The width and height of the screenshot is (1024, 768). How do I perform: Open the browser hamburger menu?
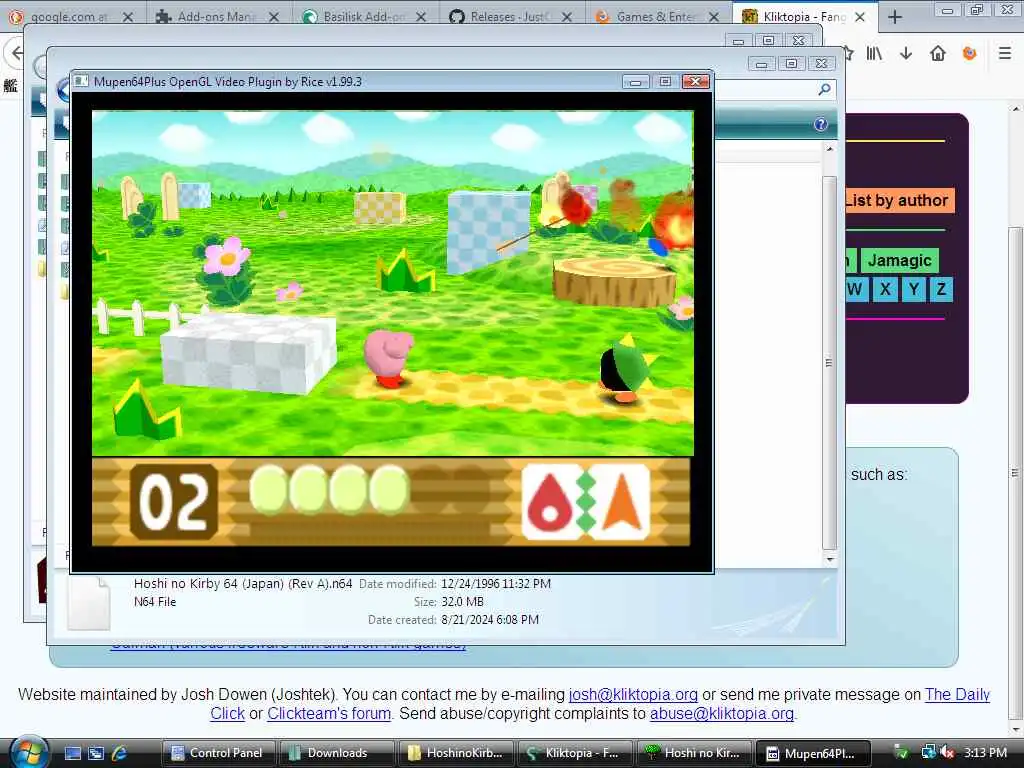(1005, 54)
